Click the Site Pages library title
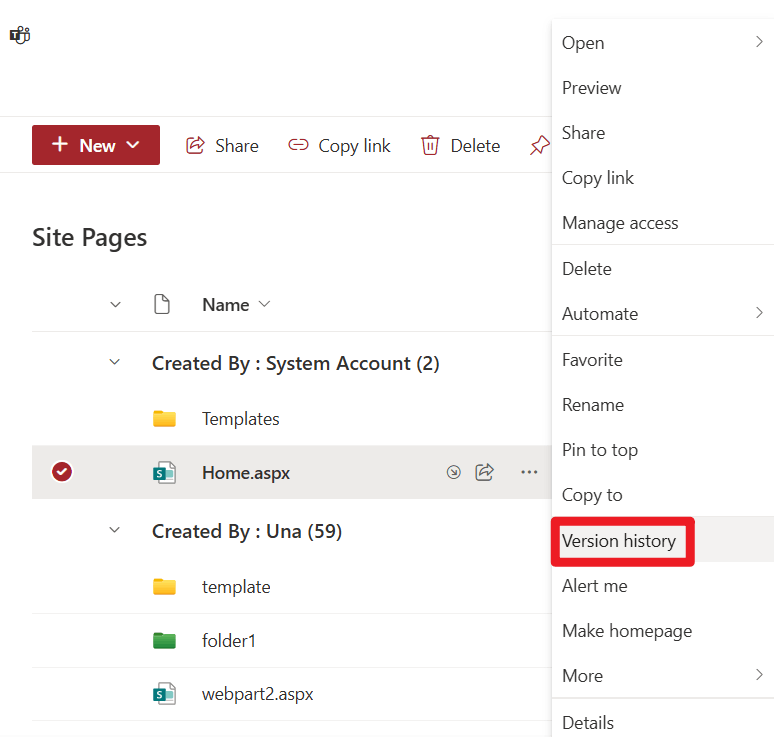The height and width of the screenshot is (737, 774). [x=89, y=238]
